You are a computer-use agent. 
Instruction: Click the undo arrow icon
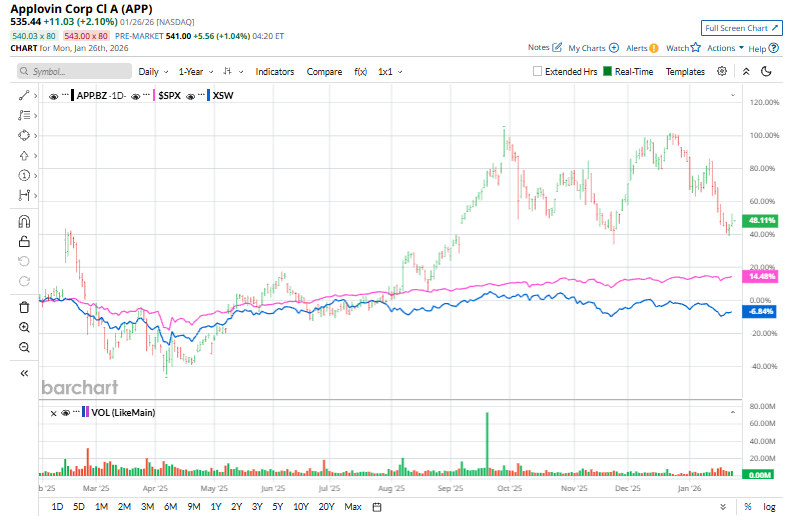coord(24,261)
